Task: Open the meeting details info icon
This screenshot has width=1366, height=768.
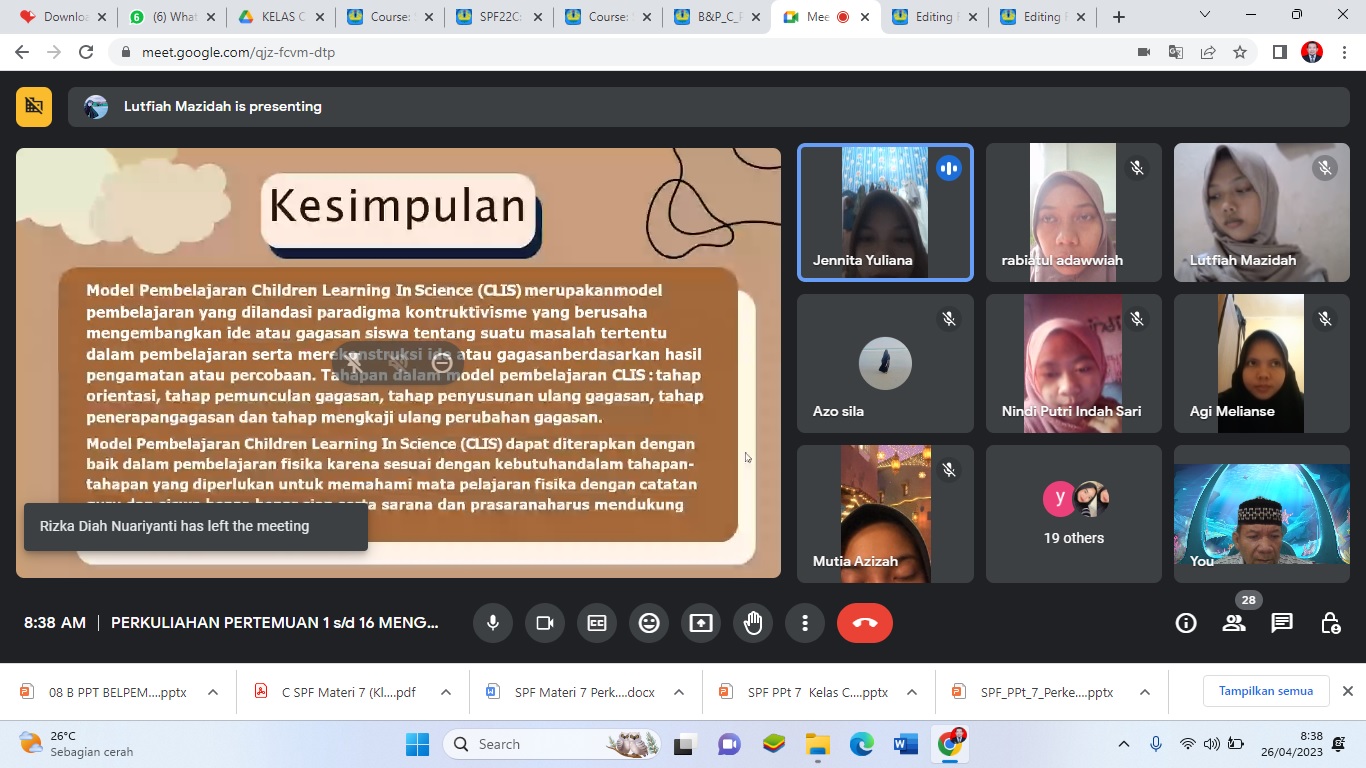Action: coord(1186,623)
